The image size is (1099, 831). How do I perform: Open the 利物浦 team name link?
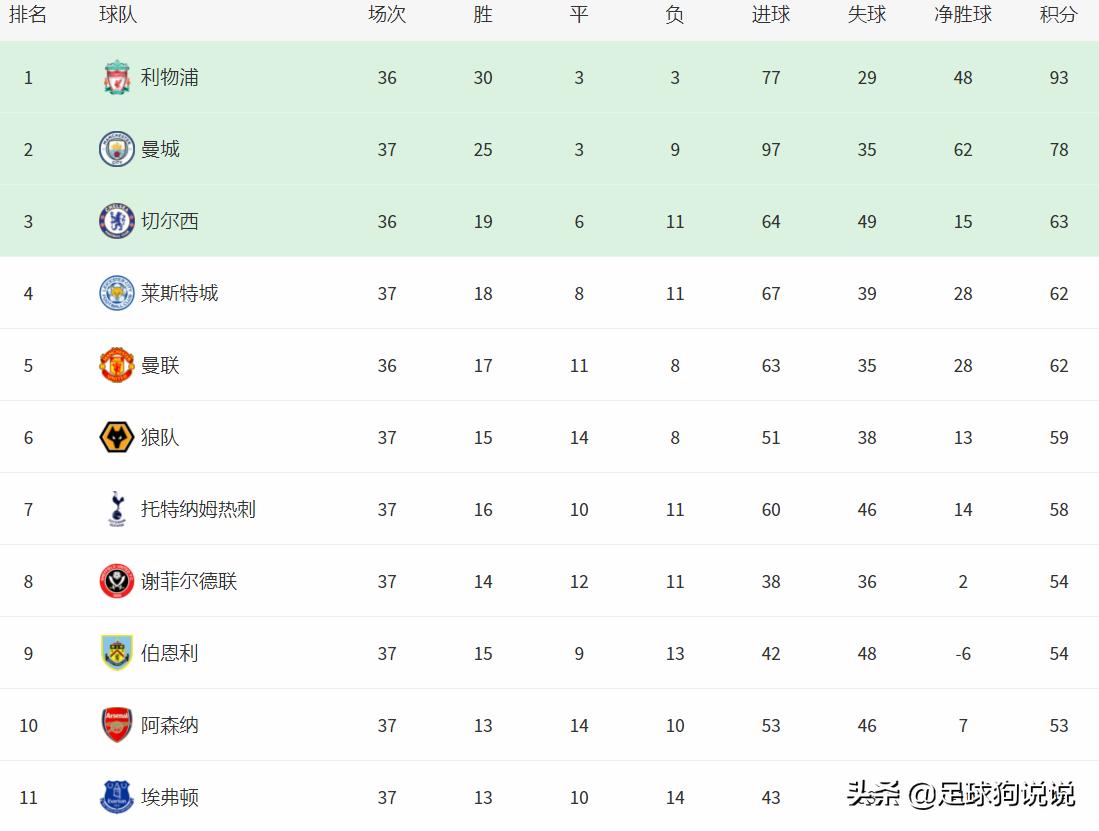pyautogui.click(x=169, y=78)
